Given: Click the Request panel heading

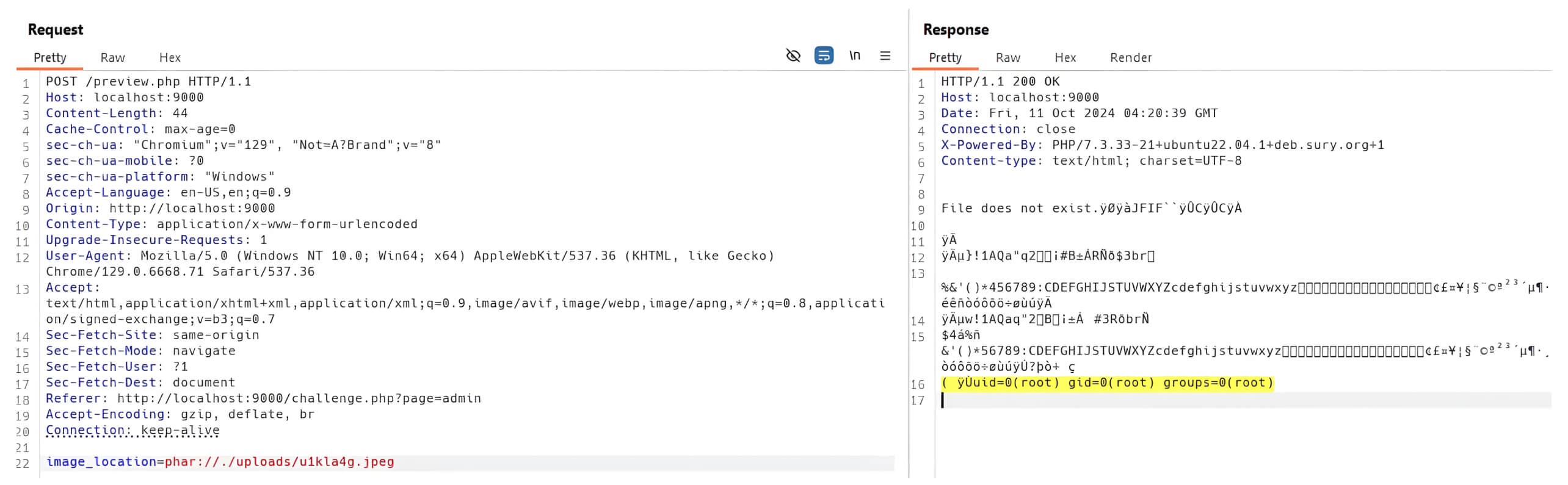Looking at the screenshot, I should [x=55, y=30].
